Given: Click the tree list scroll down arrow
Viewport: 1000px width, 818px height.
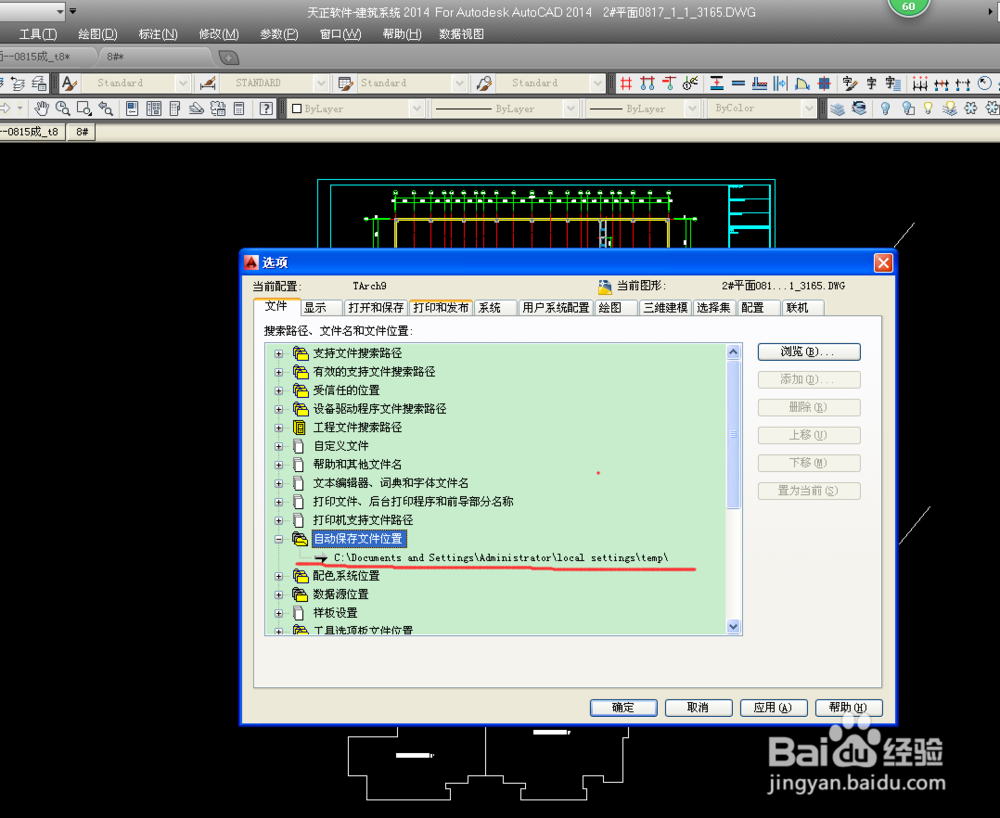Looking at the screenshot, I should click(x=733, y=627).
